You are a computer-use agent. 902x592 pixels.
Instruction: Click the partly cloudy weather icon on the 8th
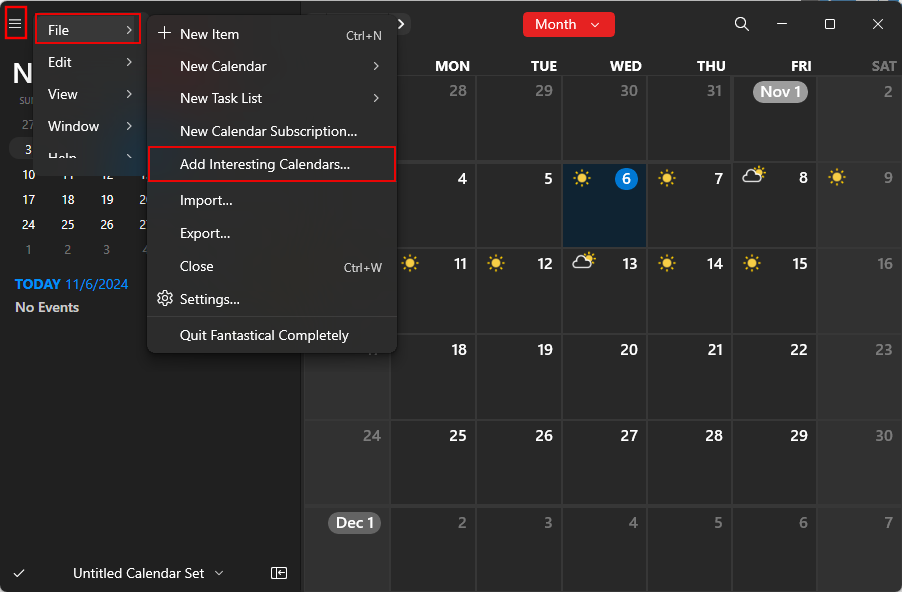point(754,177)
